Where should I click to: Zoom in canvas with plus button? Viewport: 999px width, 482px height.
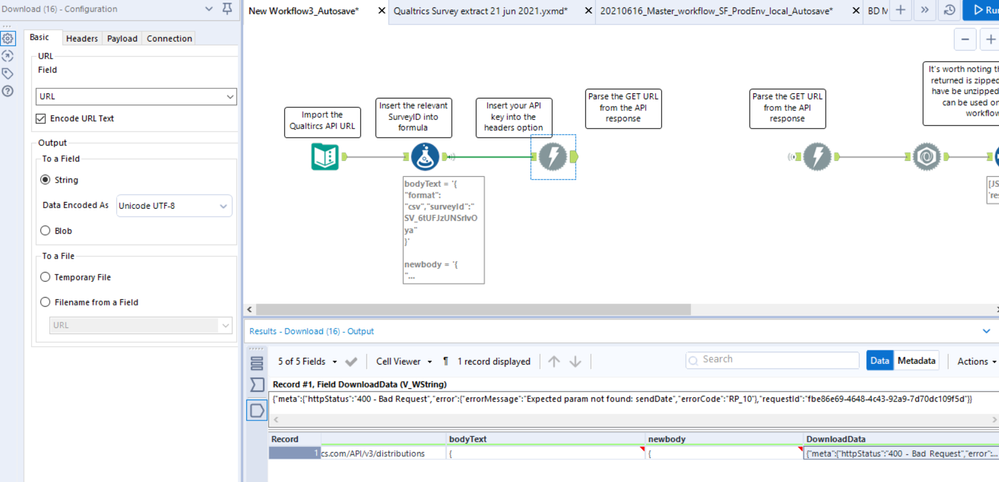[990, 39]
